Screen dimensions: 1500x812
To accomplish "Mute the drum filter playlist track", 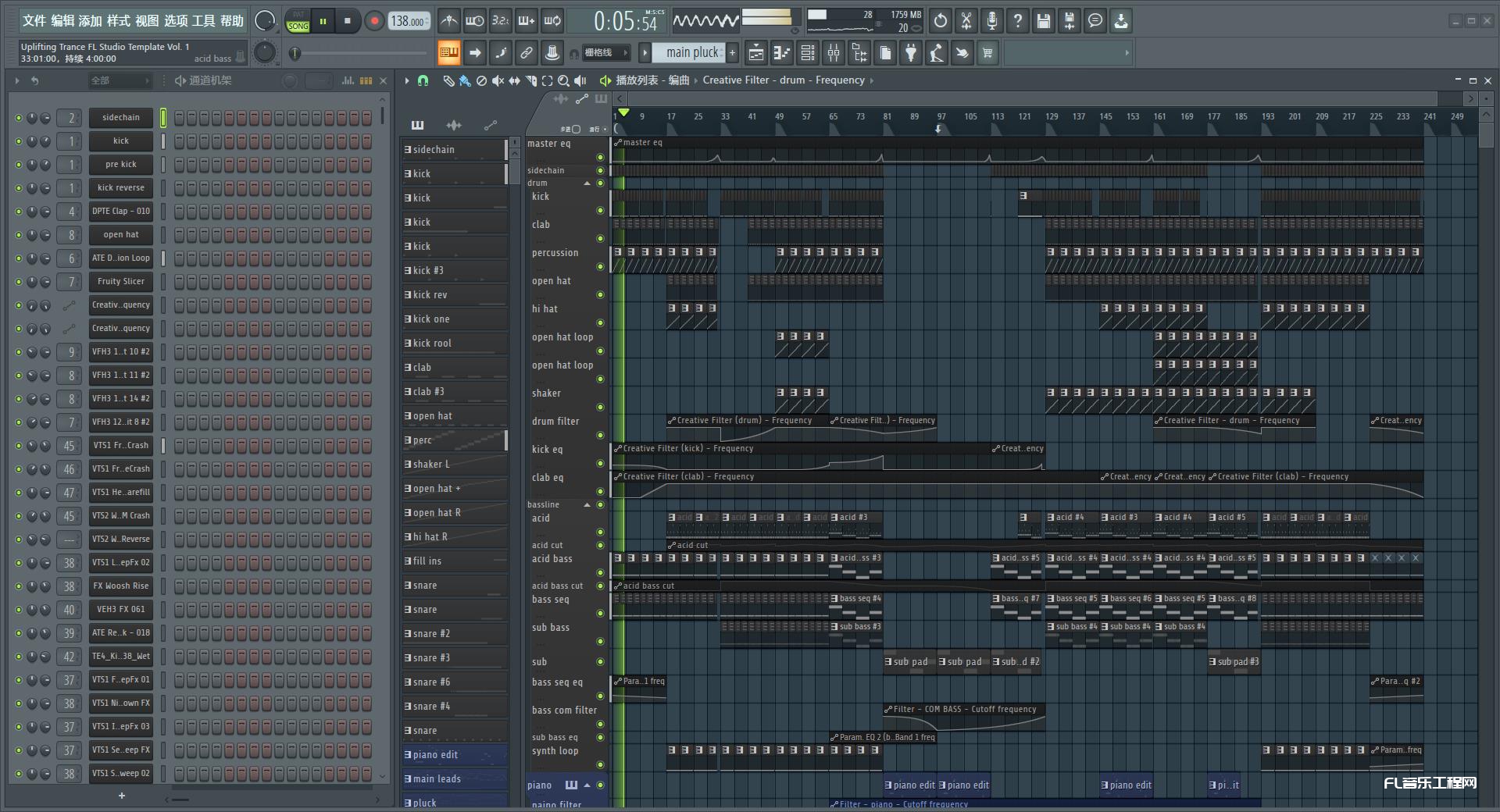I will [601, 435].
